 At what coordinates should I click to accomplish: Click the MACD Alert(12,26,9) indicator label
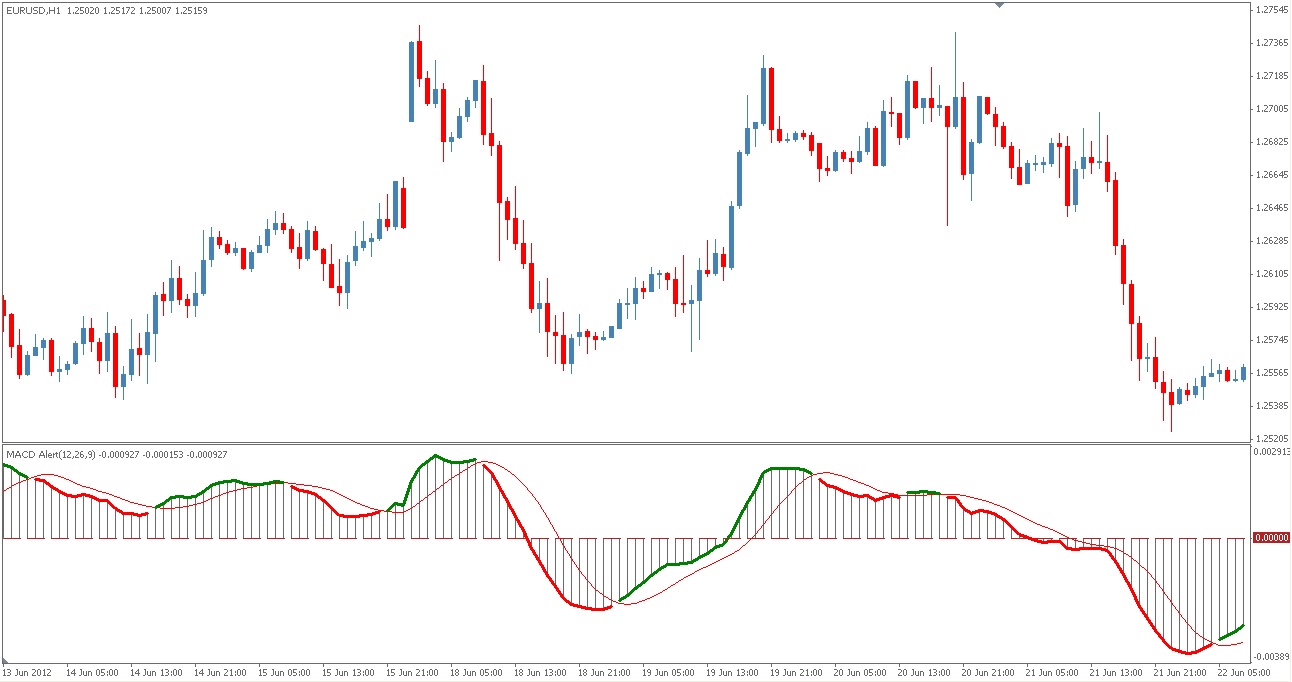pos(50,455)
